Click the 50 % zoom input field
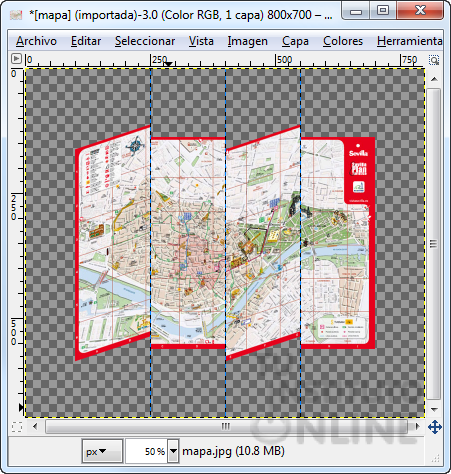Viewport: 451px width, 474px height. (146, 451)
